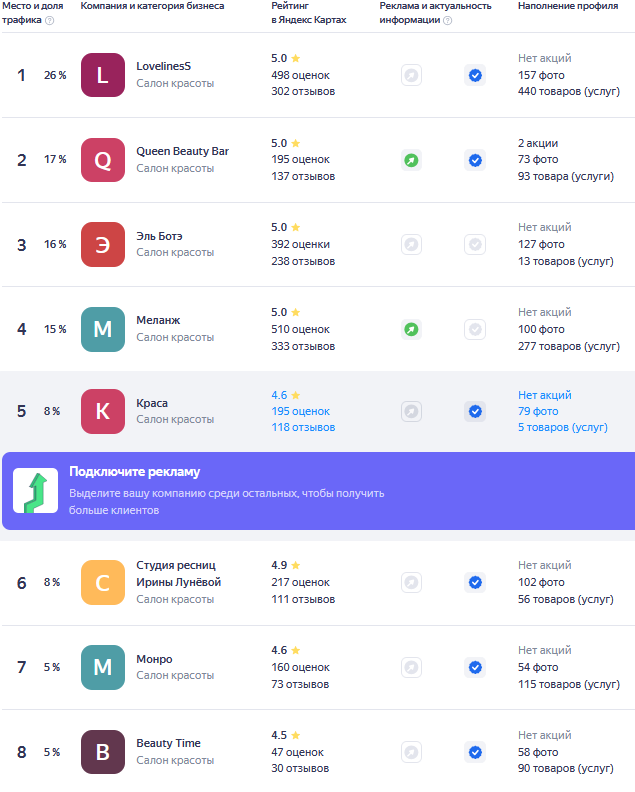Click the green arrow icon in ad banner

[35, 490]
